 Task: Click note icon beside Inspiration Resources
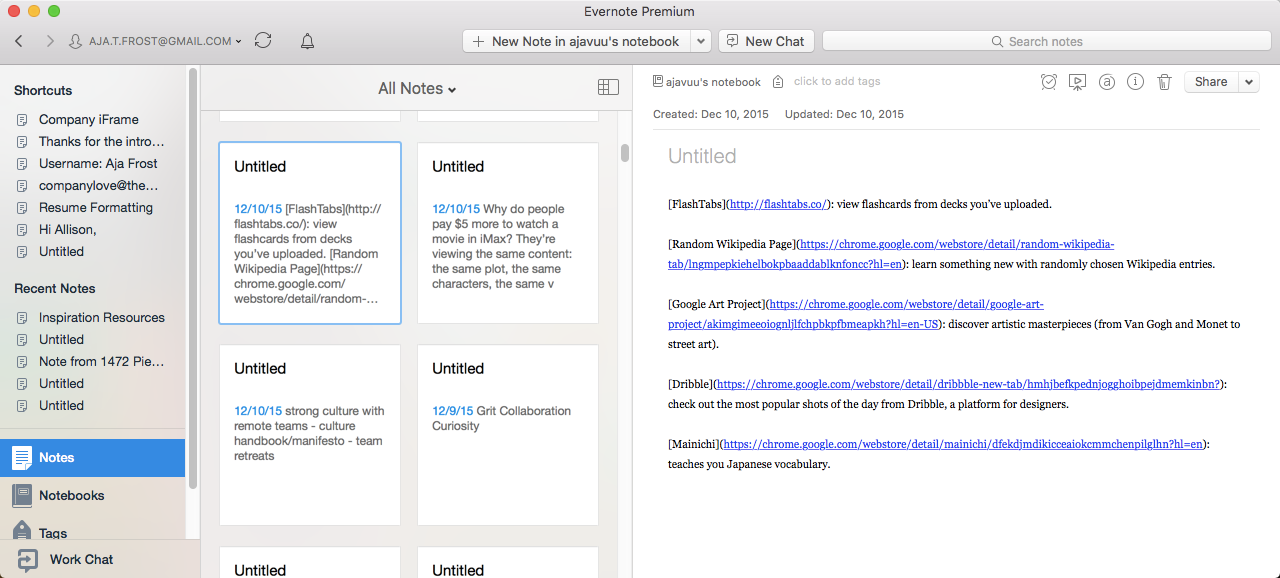pyautogui.click(x=22, y=318)
